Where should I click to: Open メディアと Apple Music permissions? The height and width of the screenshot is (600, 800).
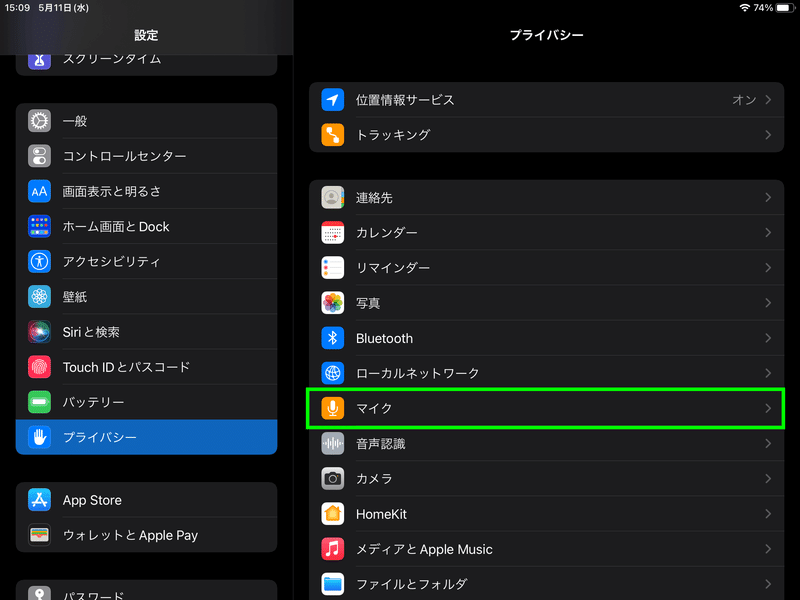pyautogui.click(x=546, y=549)
